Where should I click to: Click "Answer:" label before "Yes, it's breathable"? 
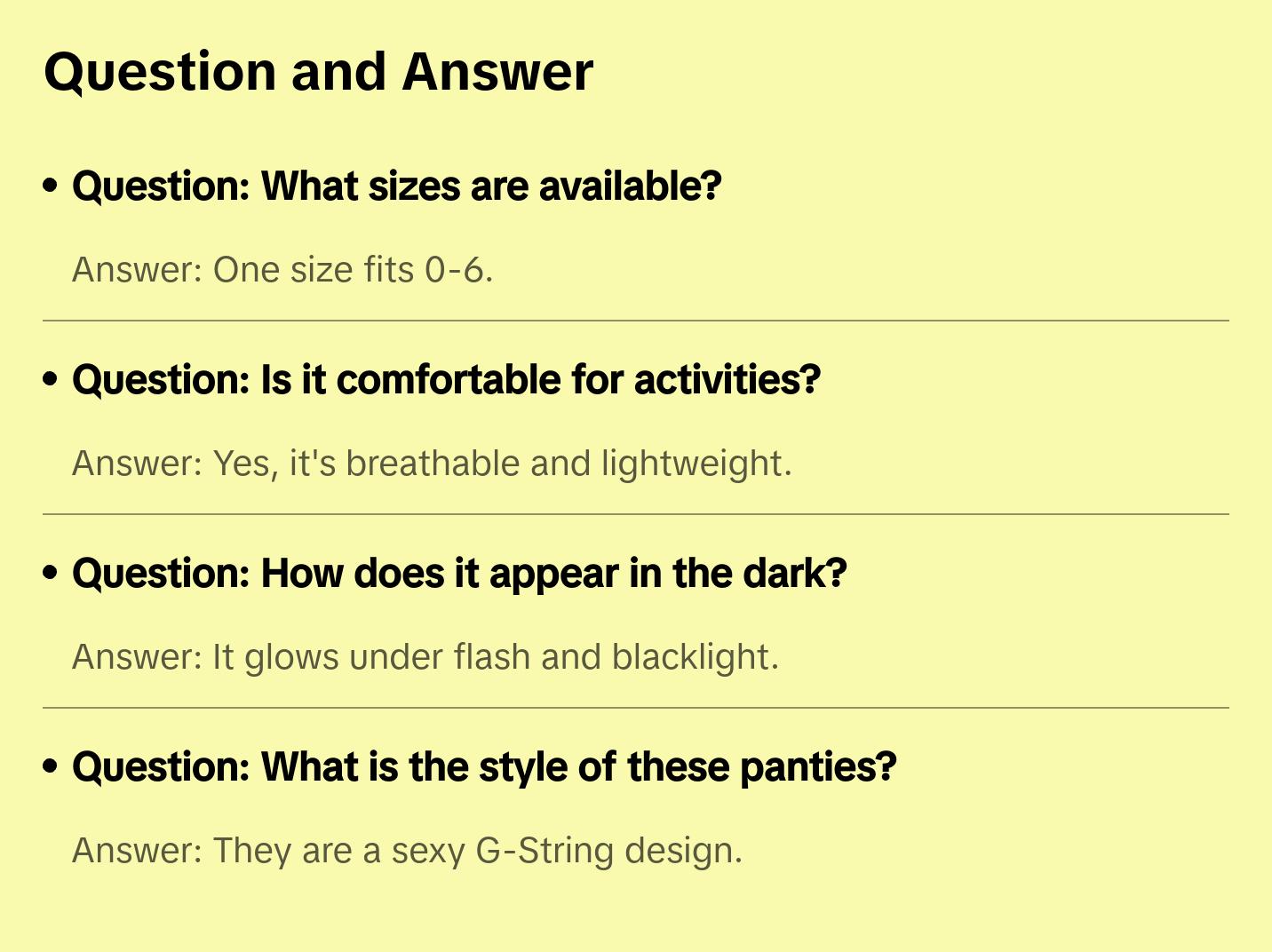coord(138,464)
